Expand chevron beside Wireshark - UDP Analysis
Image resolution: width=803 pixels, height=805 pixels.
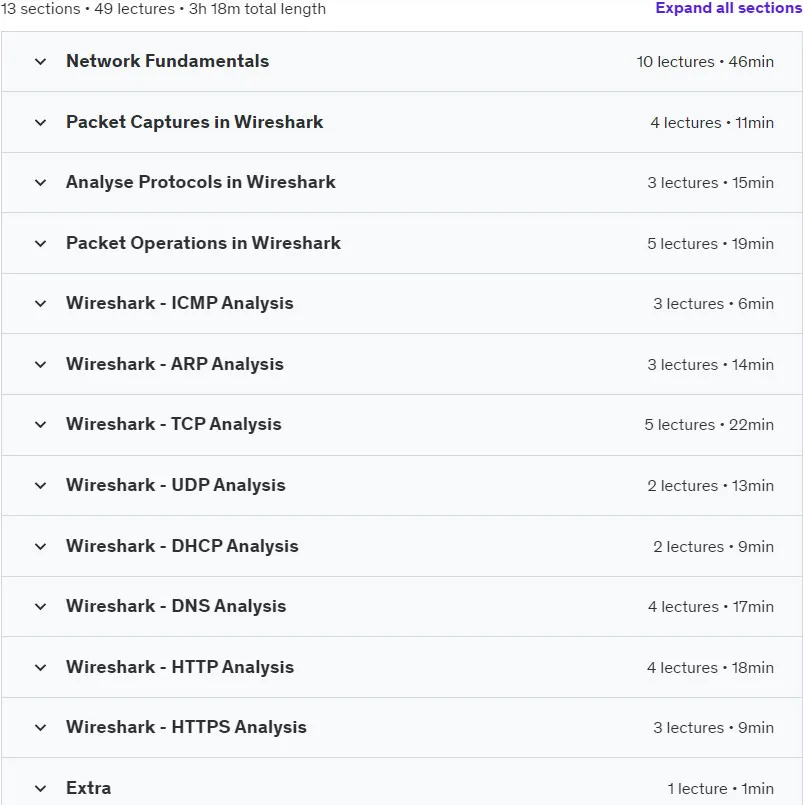point(41,485)
